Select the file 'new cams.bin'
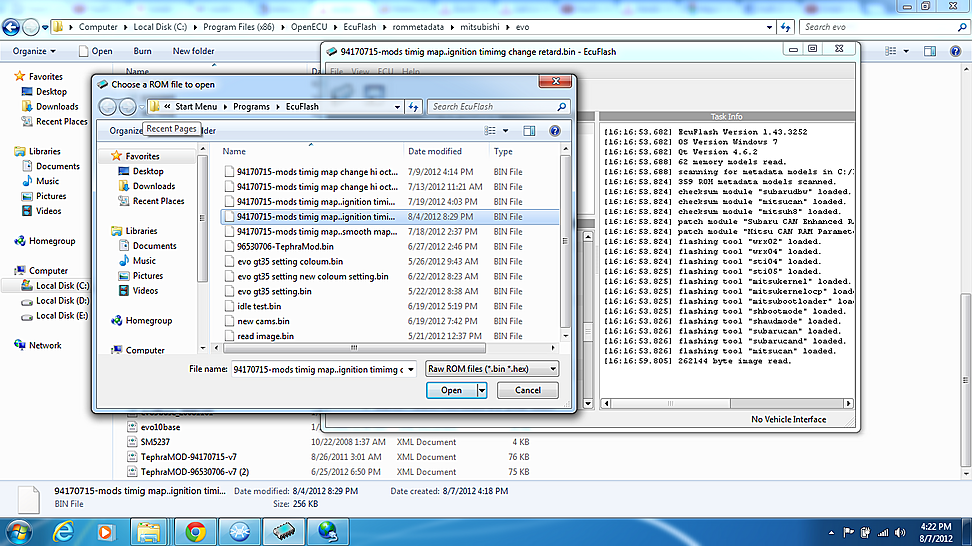 click(264, 321)
